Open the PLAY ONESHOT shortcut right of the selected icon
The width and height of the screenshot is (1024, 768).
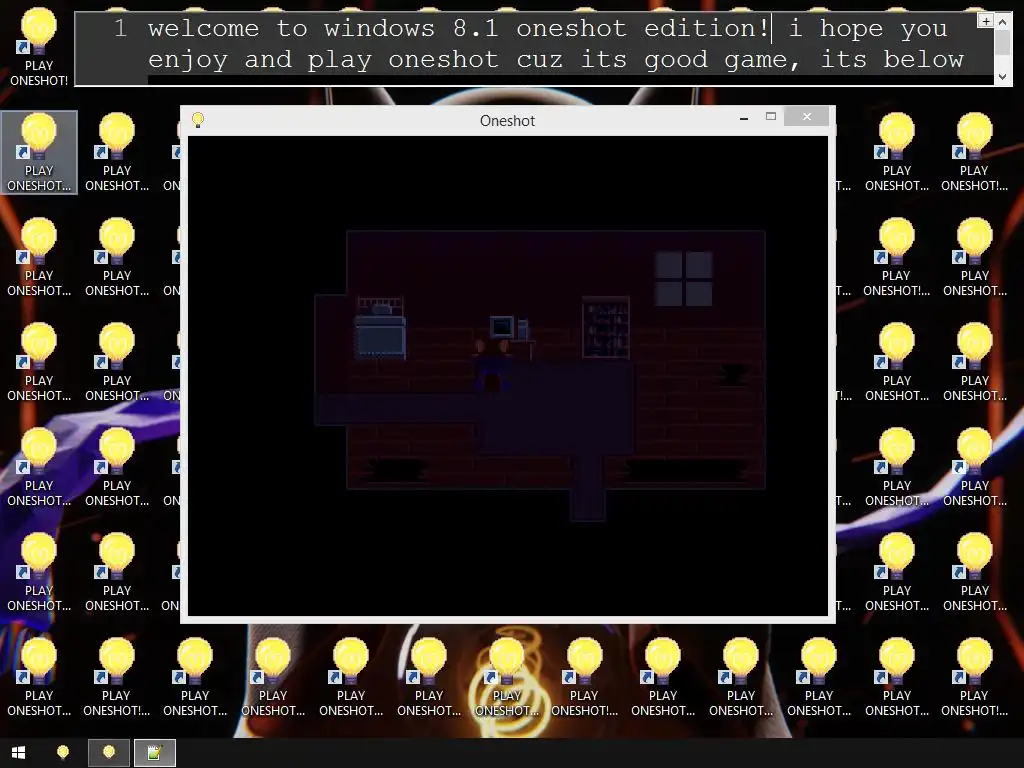click(117, 152)
